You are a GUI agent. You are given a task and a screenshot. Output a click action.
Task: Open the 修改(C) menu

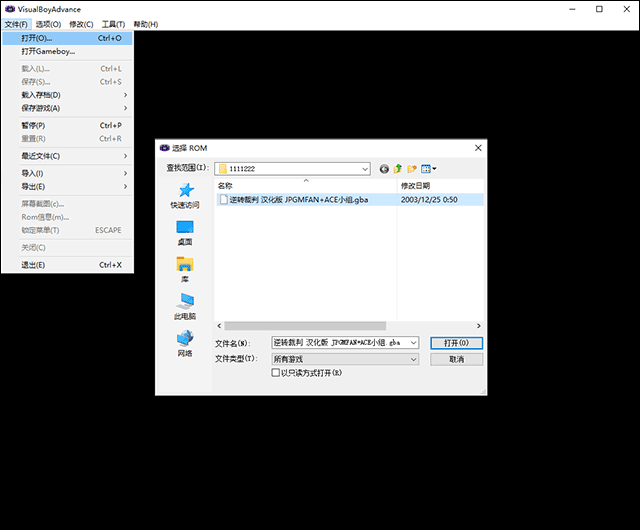click(x=81, y=24)
